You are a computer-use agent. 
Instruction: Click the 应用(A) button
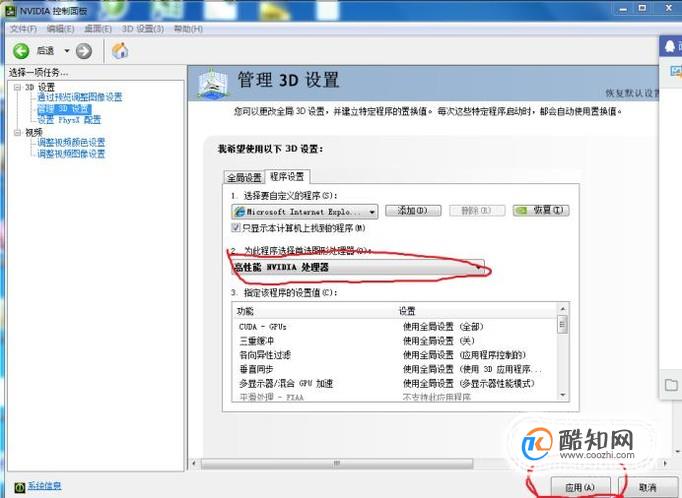580,487
